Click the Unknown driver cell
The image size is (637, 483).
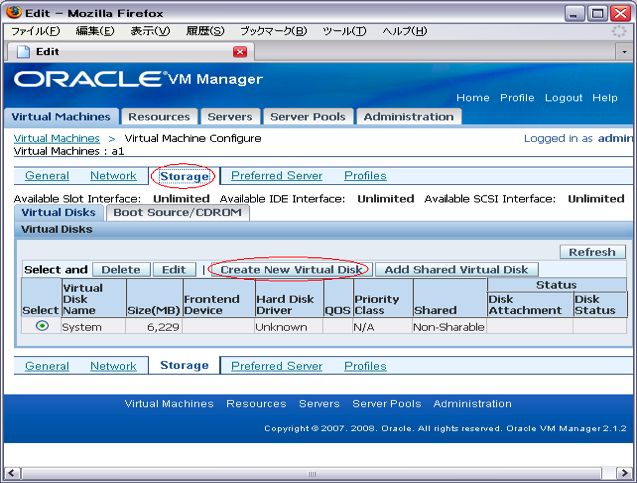(x=288, y=327)
